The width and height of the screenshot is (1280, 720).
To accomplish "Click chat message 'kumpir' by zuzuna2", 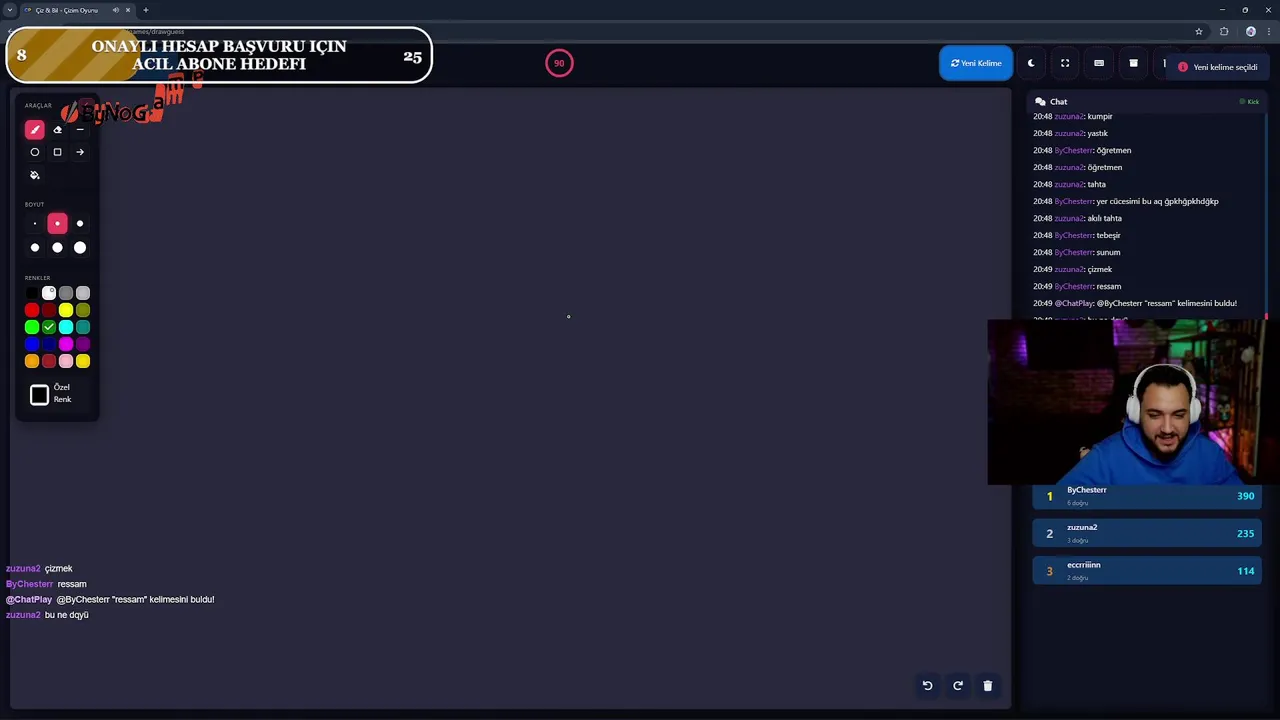I will click(x=1072, y=116).
